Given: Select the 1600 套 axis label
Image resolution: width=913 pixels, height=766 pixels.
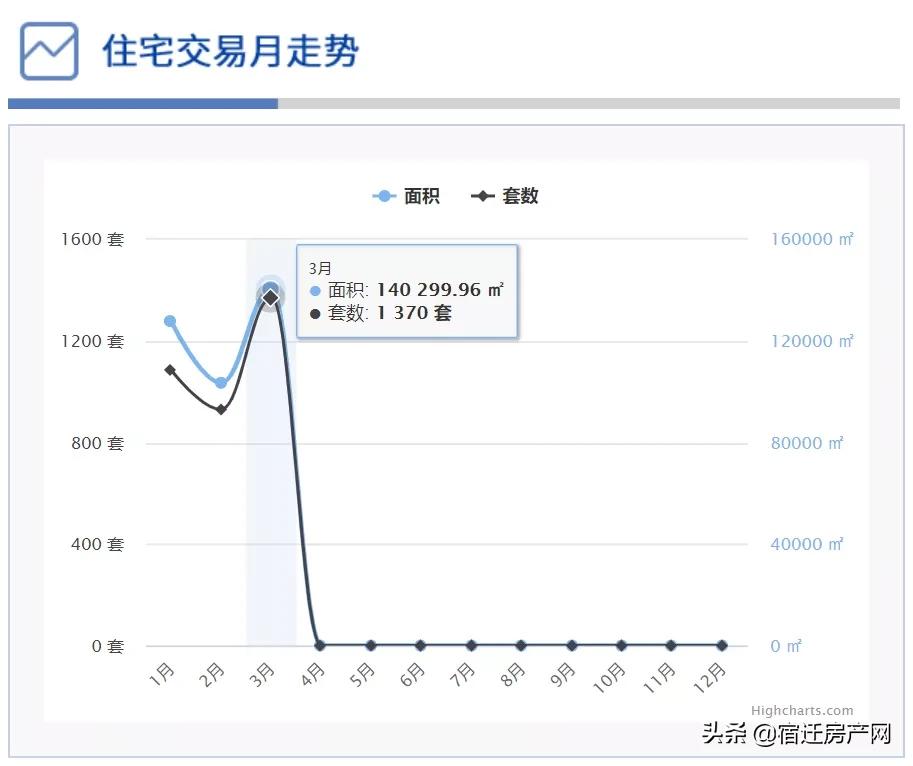Looking at the screenshot, I should (x=94, y=239).
